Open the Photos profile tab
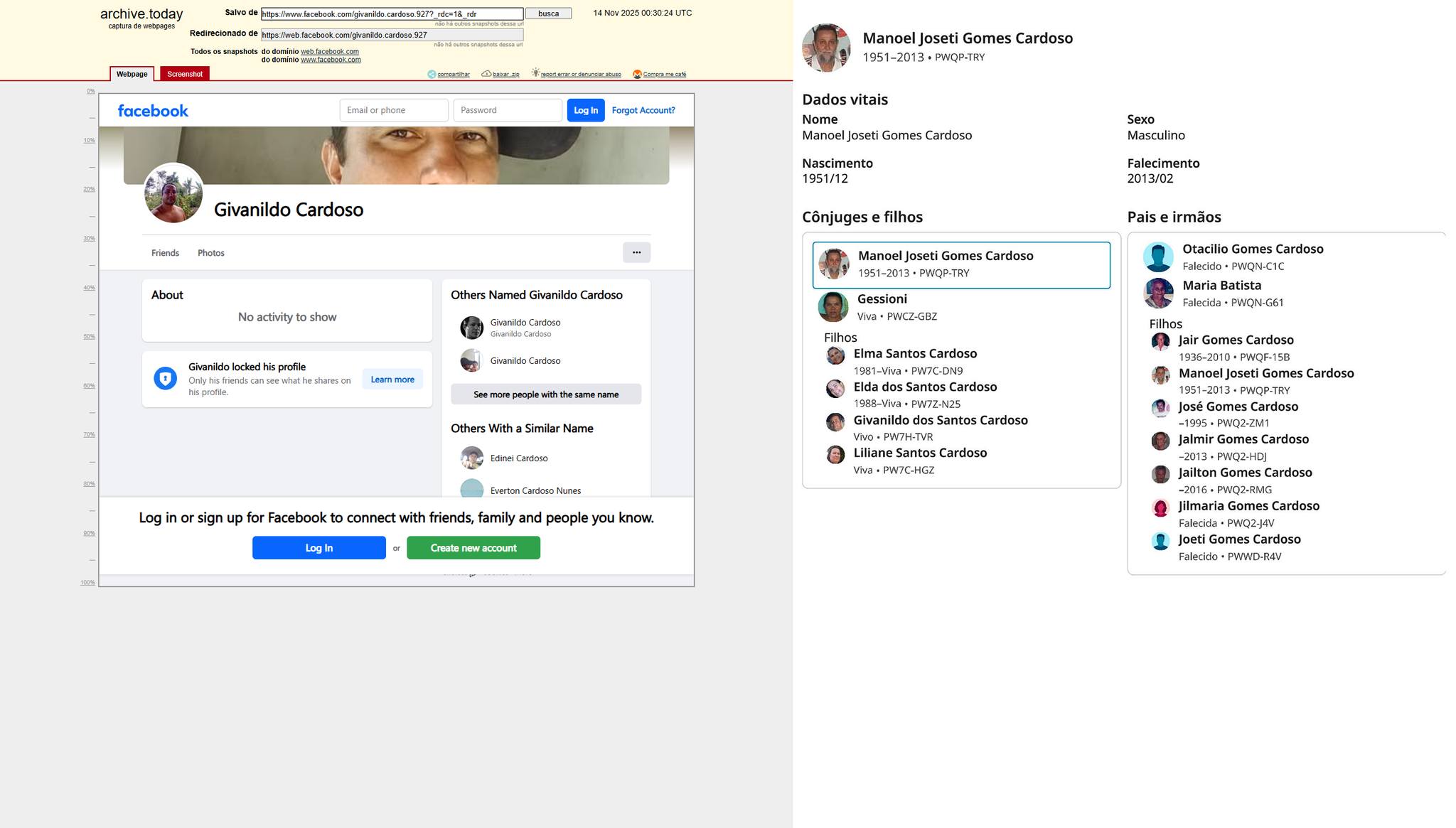Screen dimensions: 1456x828 [x=211, y=253]
